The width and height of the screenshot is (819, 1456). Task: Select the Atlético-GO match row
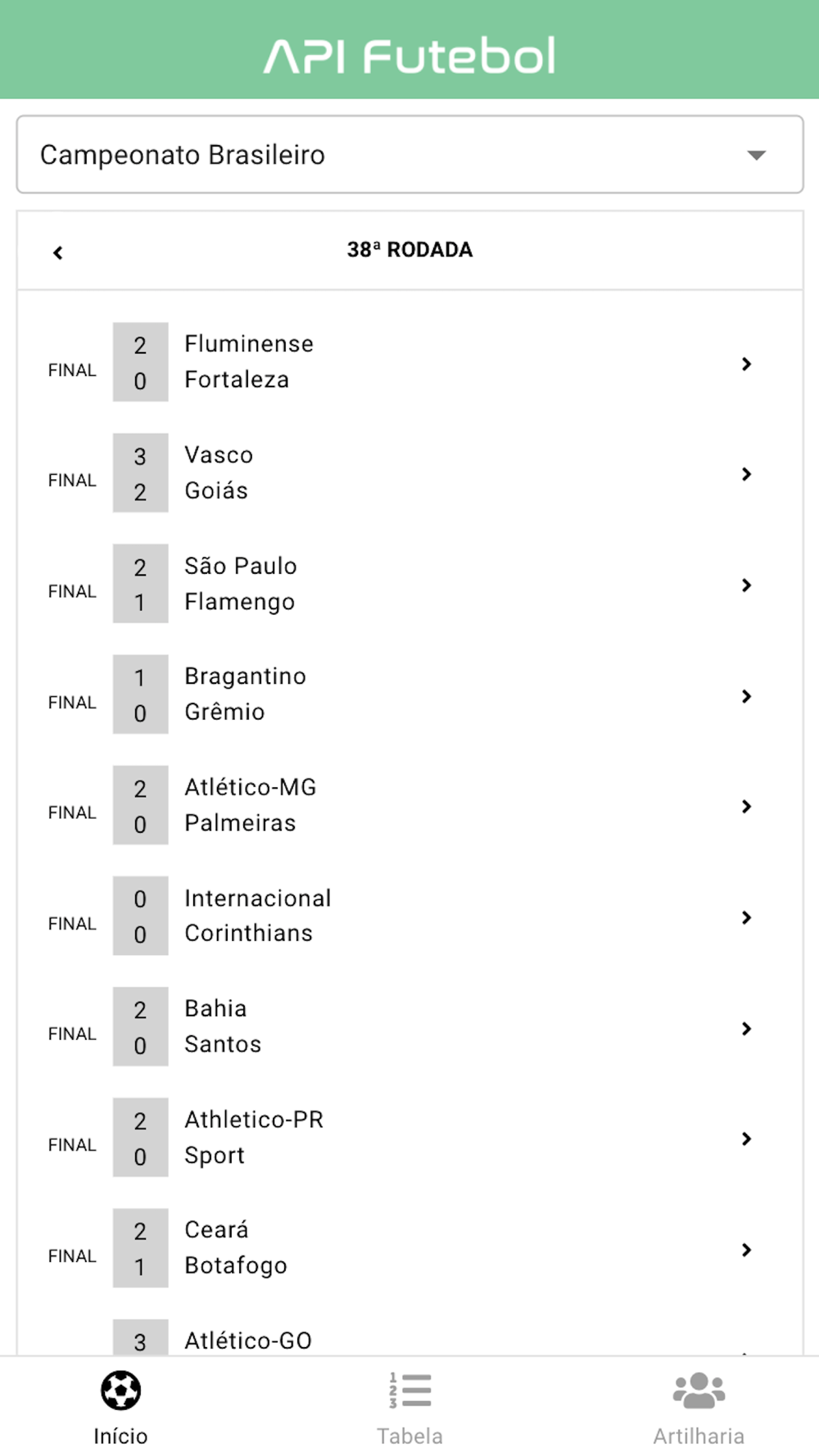coord(247,1340)
